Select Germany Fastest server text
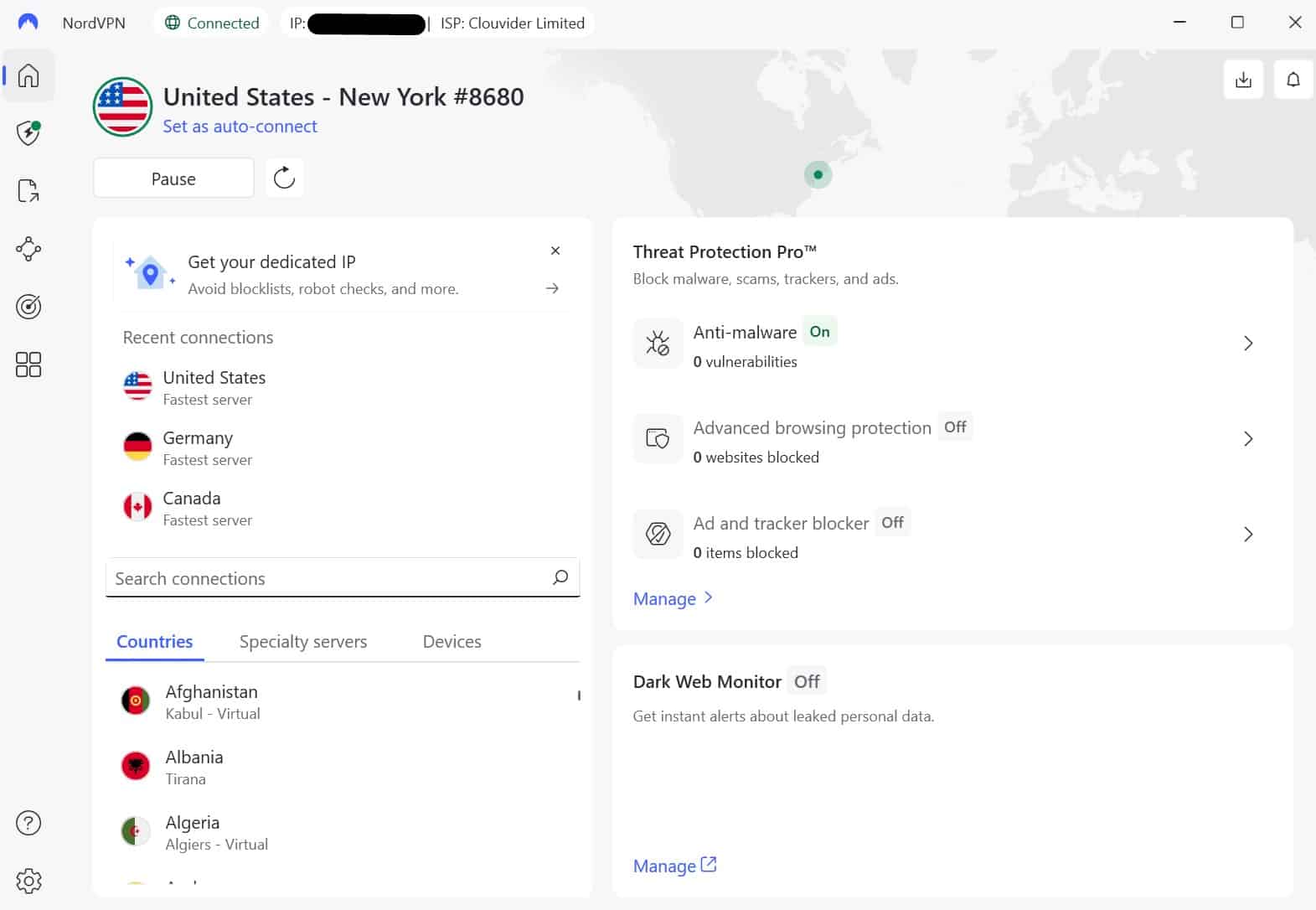The image size is (1316, 910). coord(208,460)
